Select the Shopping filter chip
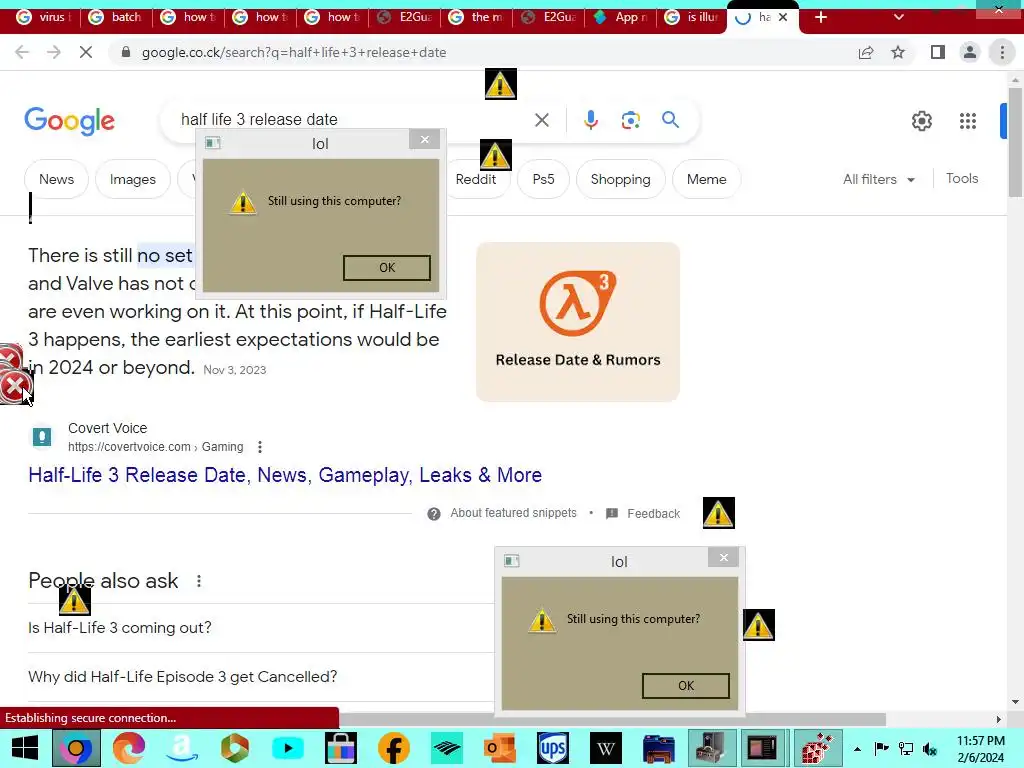This screenshot has width=1024, height=768. [620, 179]
